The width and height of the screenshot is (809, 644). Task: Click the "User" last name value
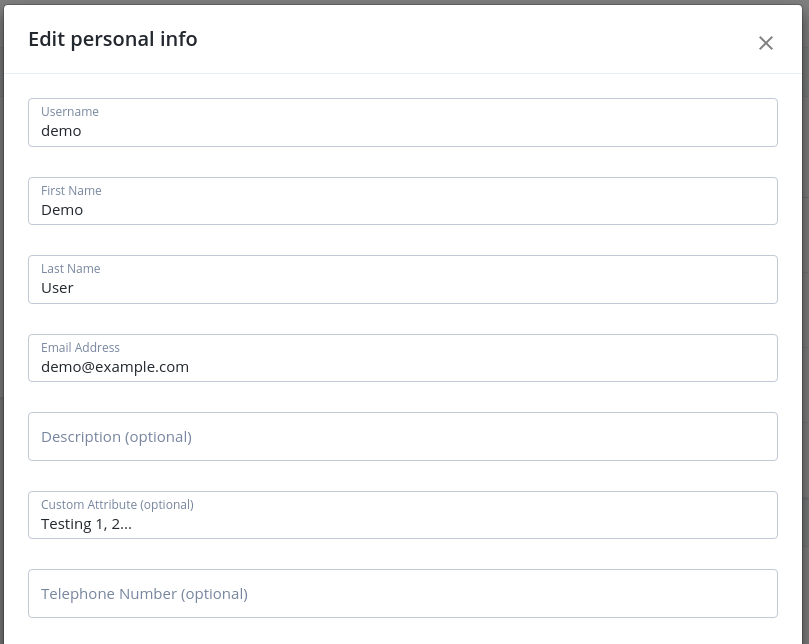click(57, 288)
